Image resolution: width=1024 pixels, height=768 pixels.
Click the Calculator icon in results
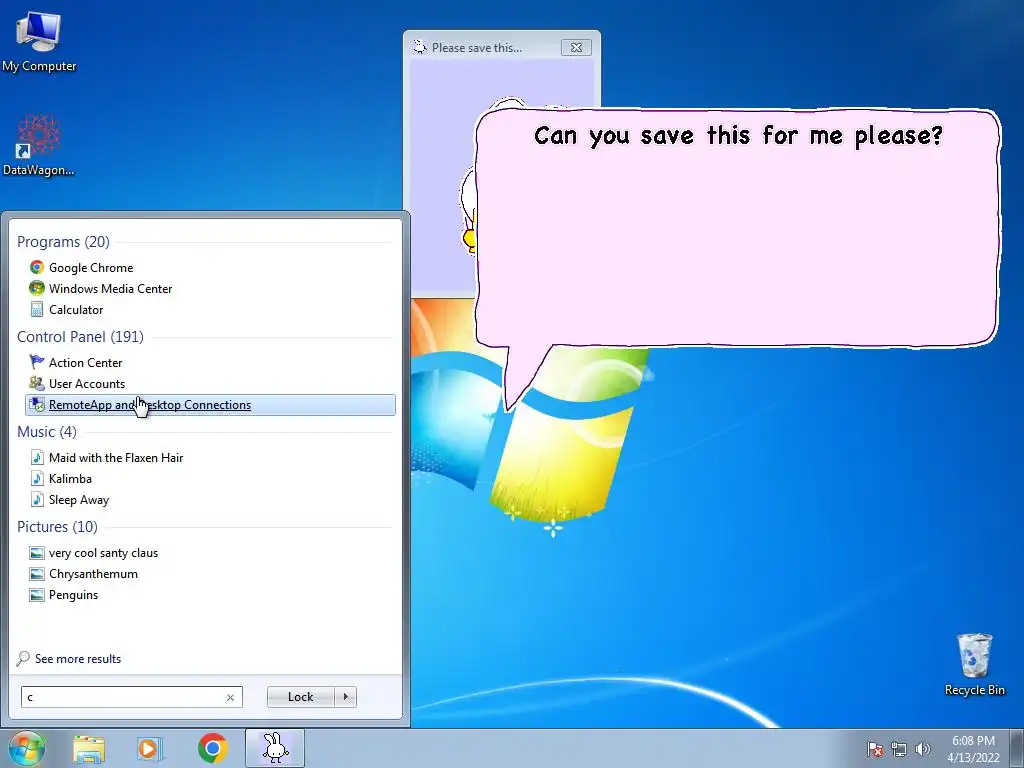37,310
